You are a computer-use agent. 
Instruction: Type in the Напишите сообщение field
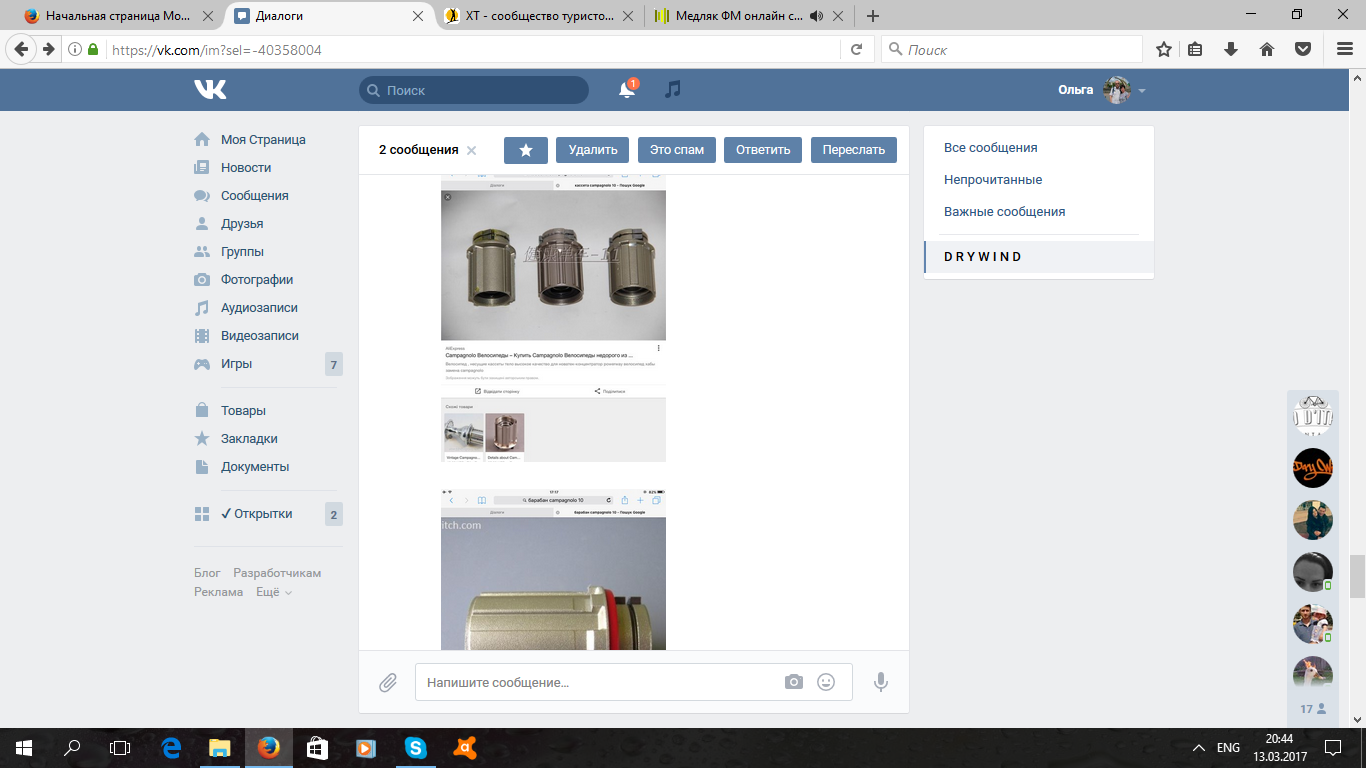click(x=600, y=682)
